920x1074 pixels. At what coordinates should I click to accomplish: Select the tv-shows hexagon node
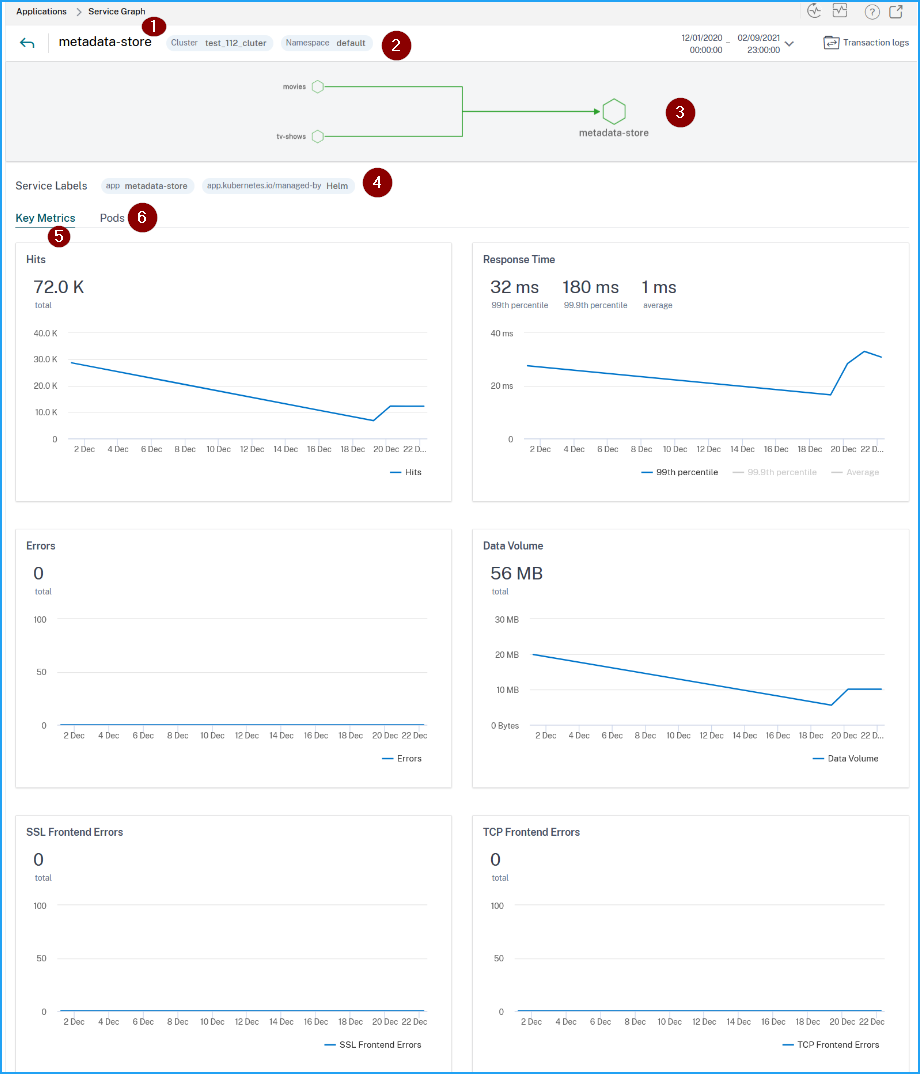coord(318,136)
